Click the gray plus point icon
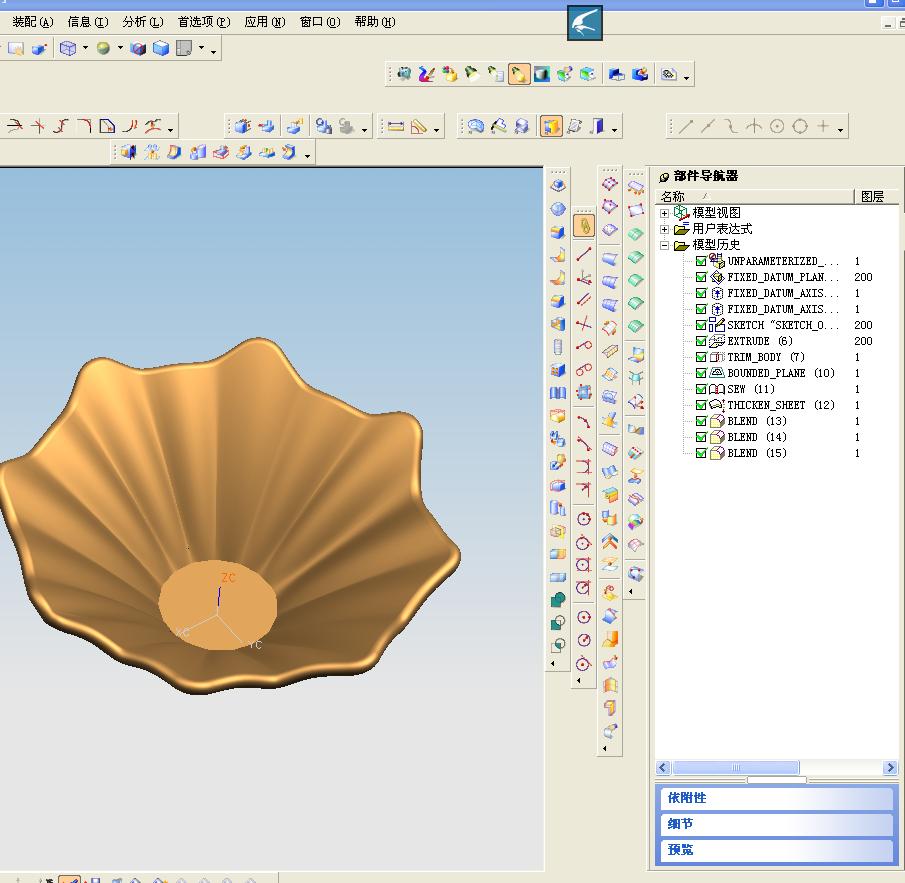 [x=823, y=126]
